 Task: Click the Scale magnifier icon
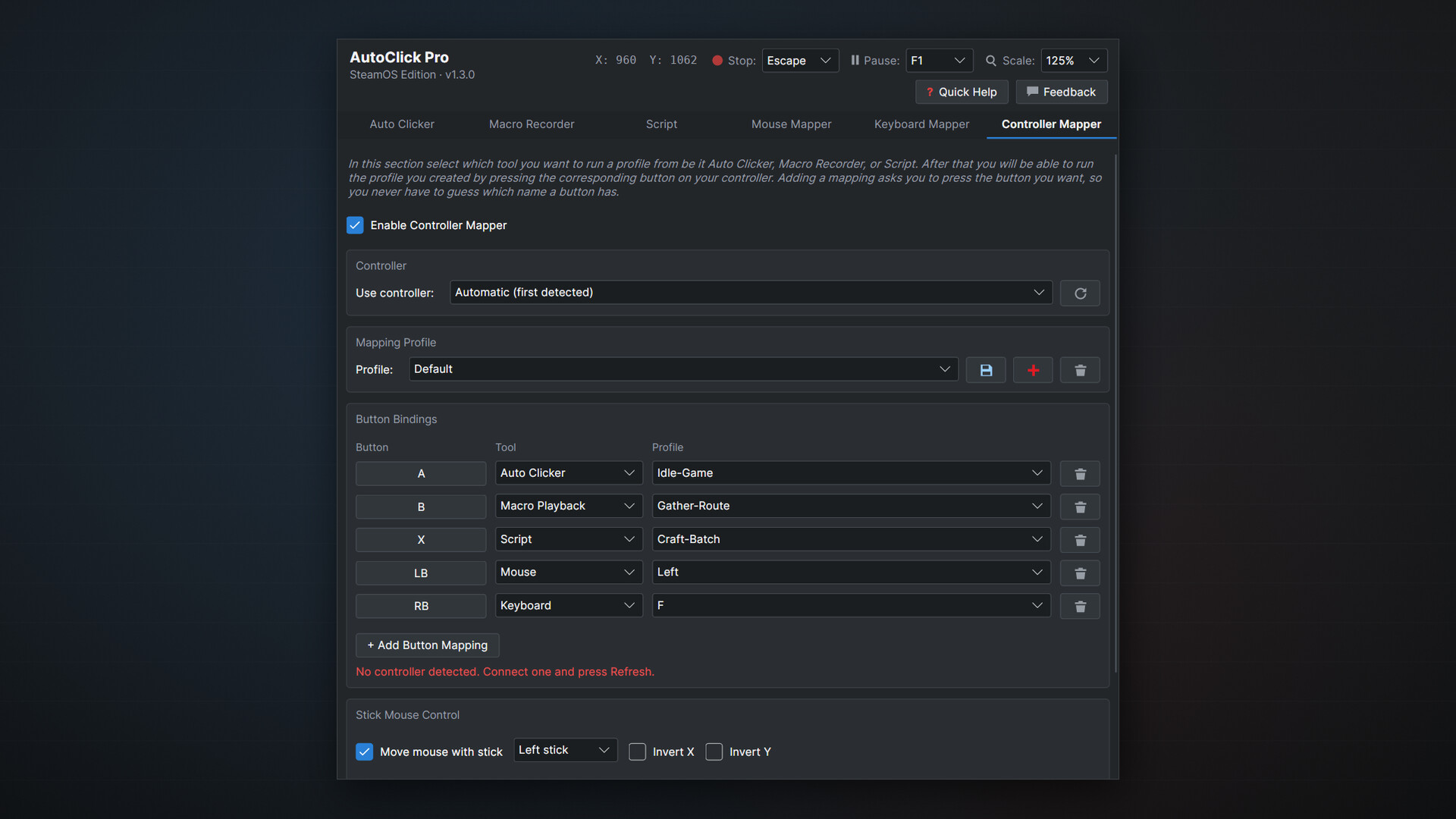click(990, 61)
